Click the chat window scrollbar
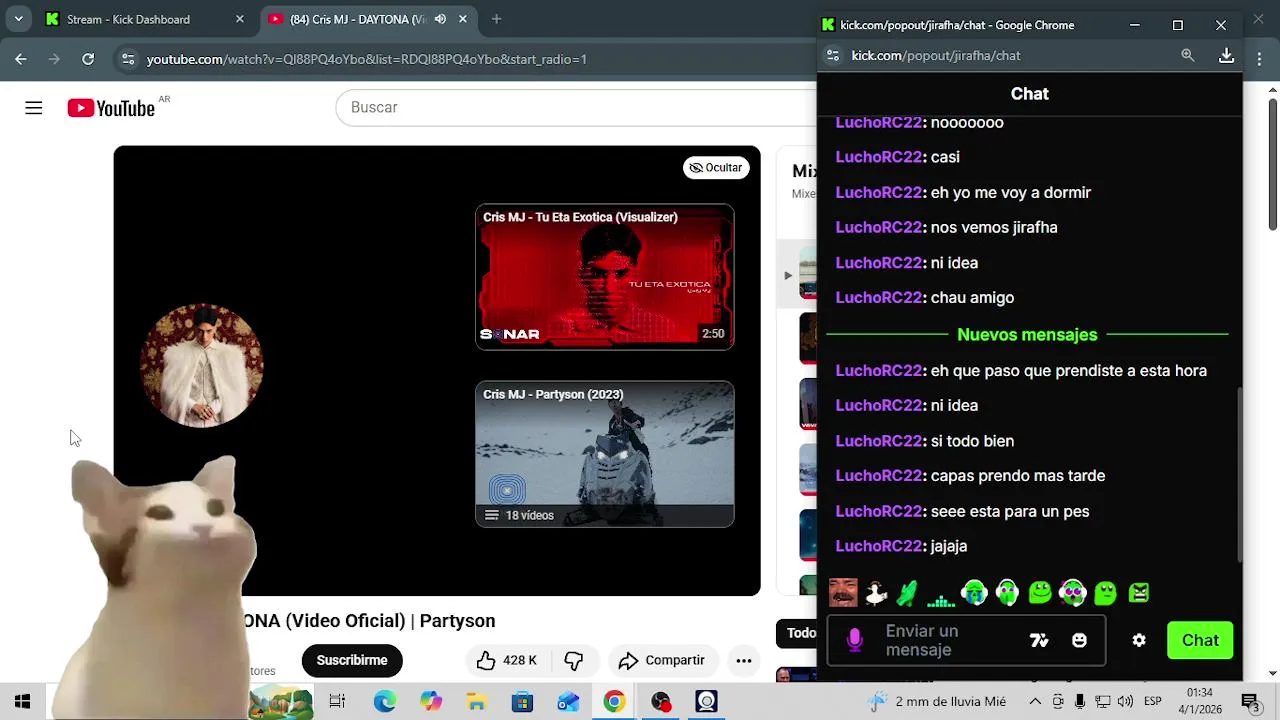 1241,475
